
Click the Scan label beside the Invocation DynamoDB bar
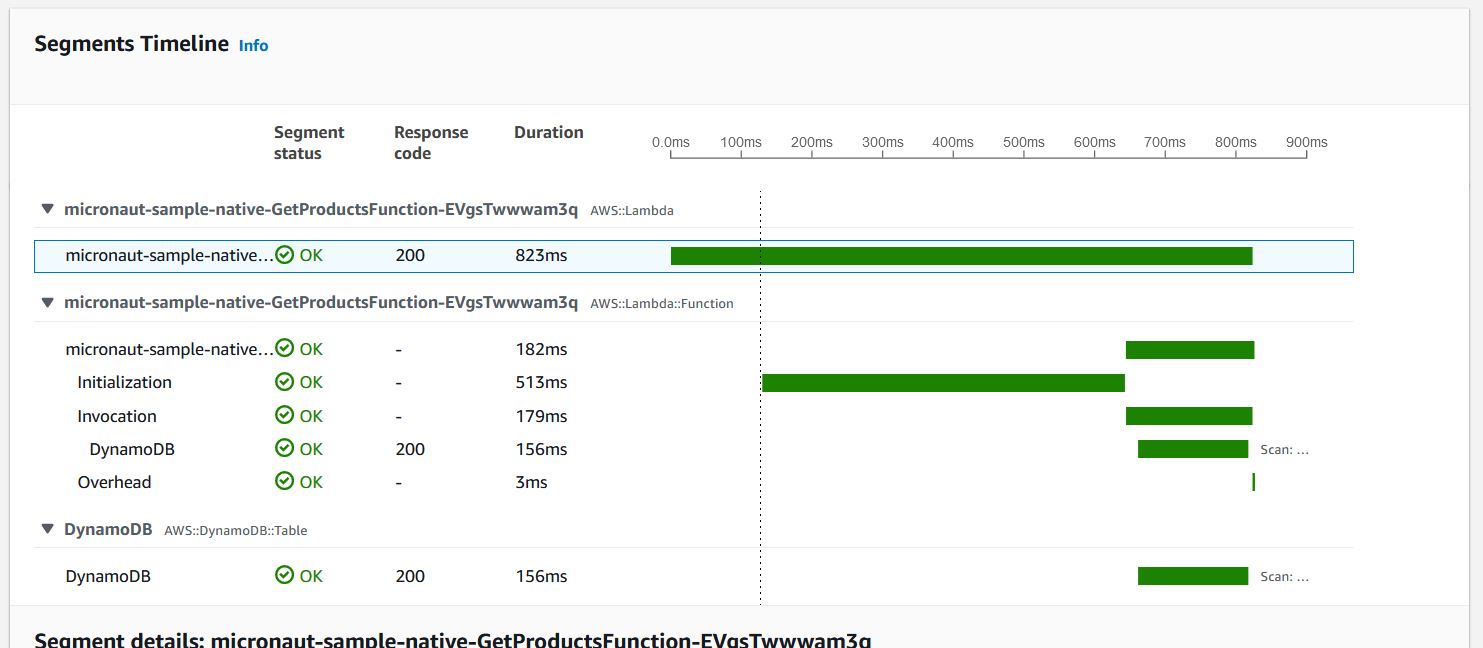1284,450
